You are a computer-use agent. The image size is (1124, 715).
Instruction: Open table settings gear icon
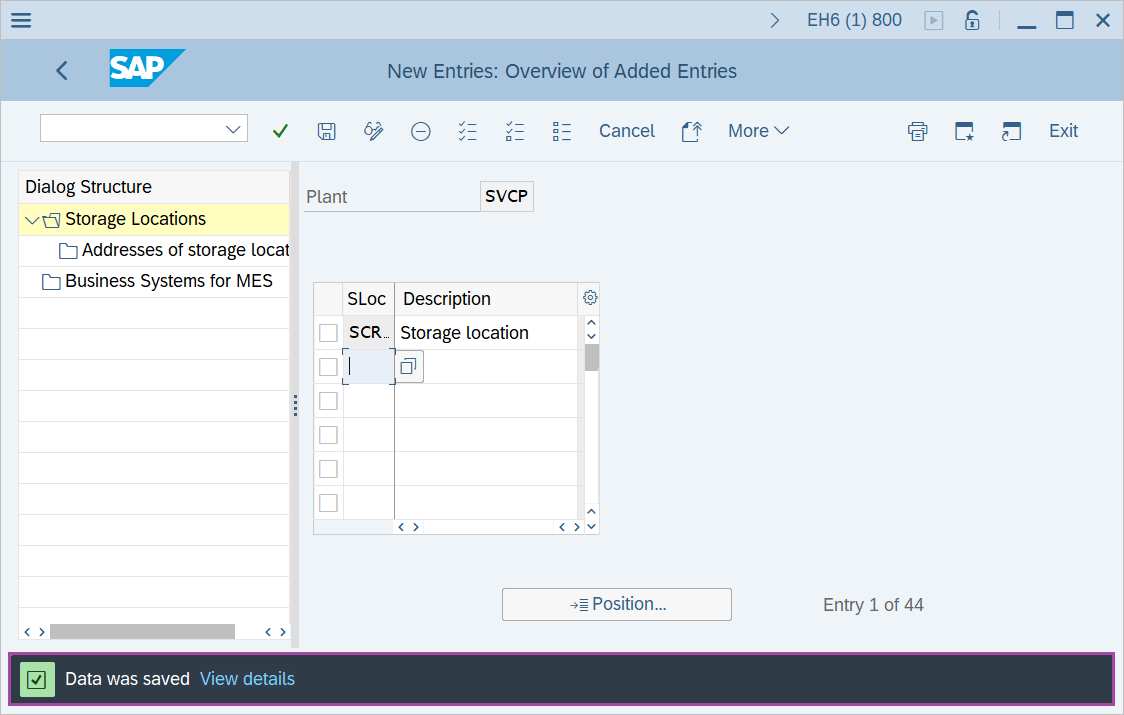click(x=590, y=298)
